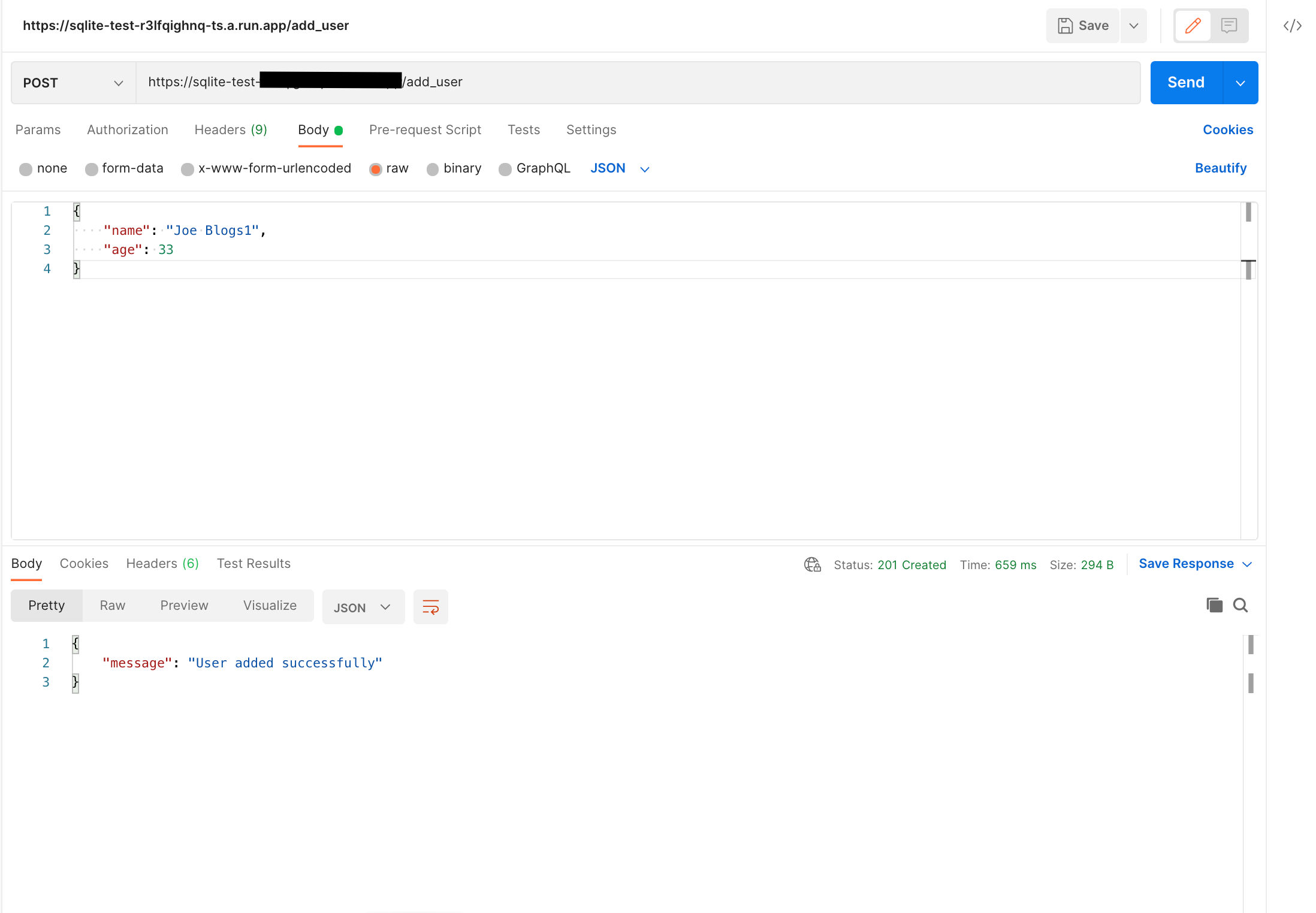
Task: Click the request URL input field
Action: [x=638, y=83]
